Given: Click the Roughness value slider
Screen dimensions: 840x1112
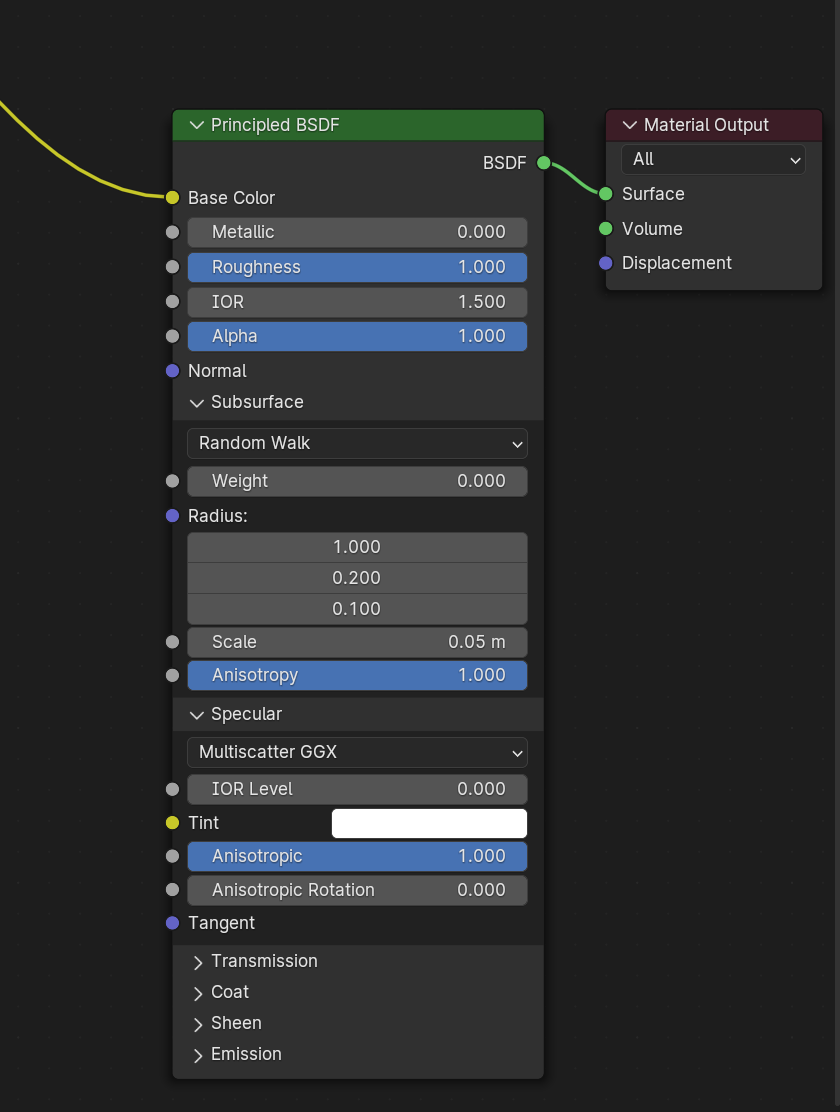Looking at the screenshot, I should tap(358, 267).
